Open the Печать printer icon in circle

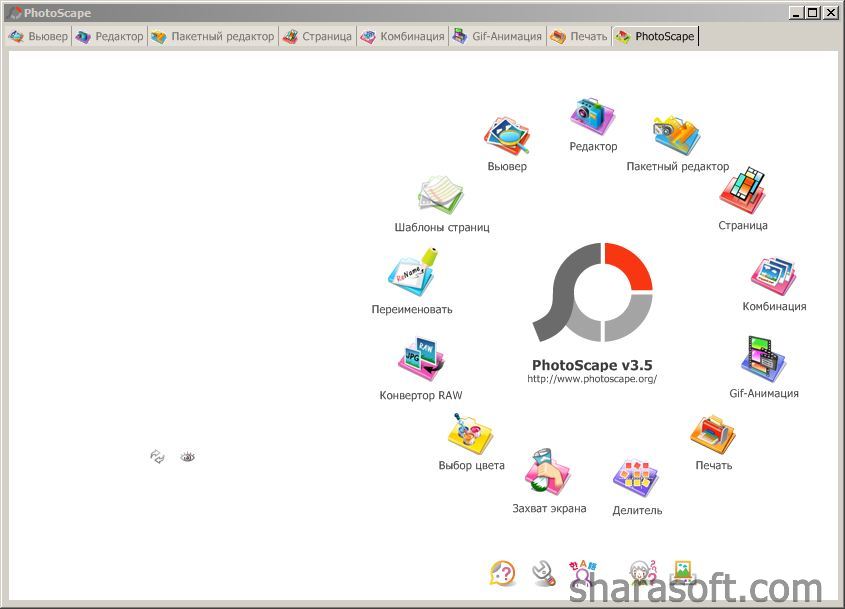tap(713, 434)
